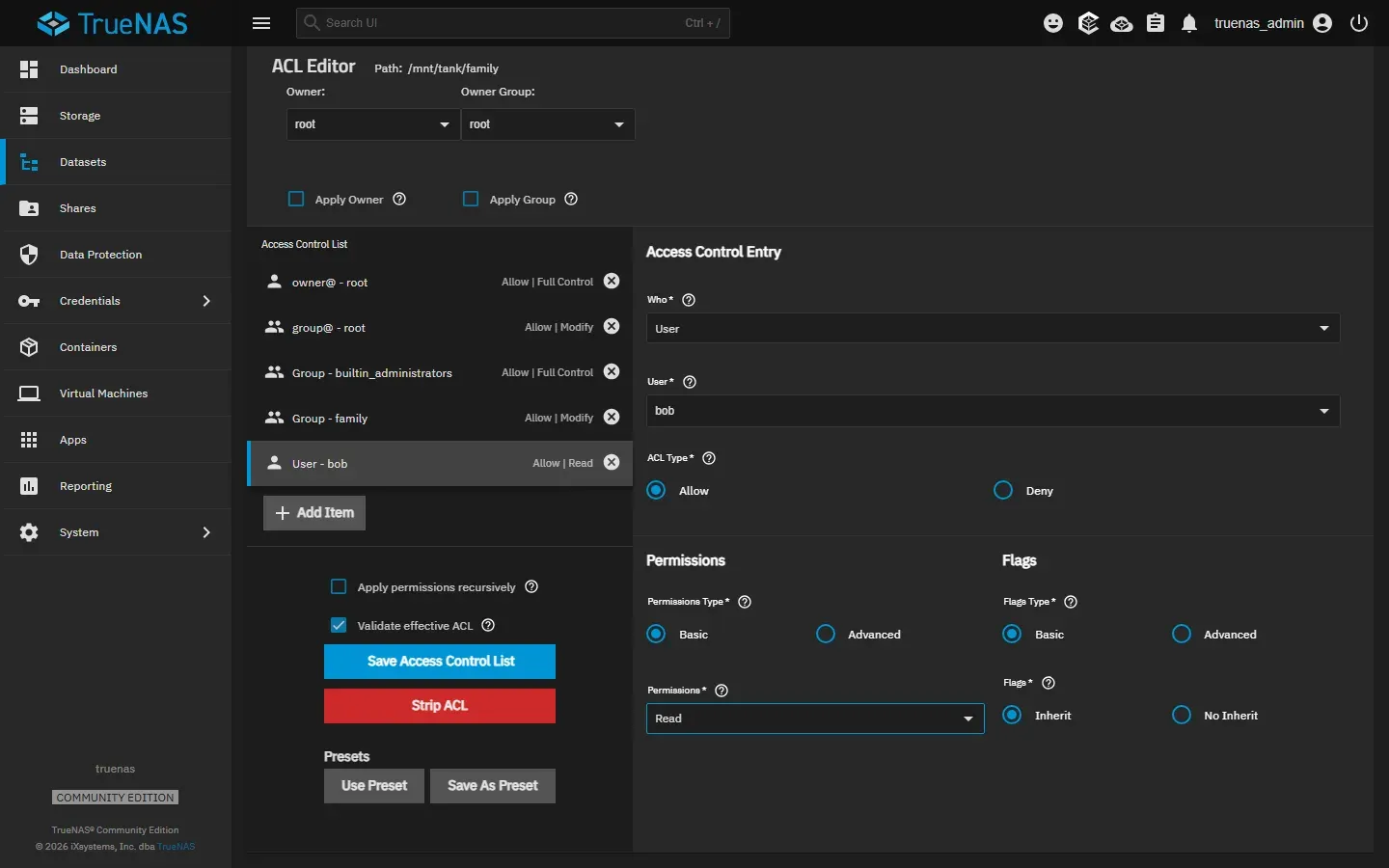Remove the owner@ - root ACL entry
Viewport: 1389px width, 868px height.
point(612,281)
